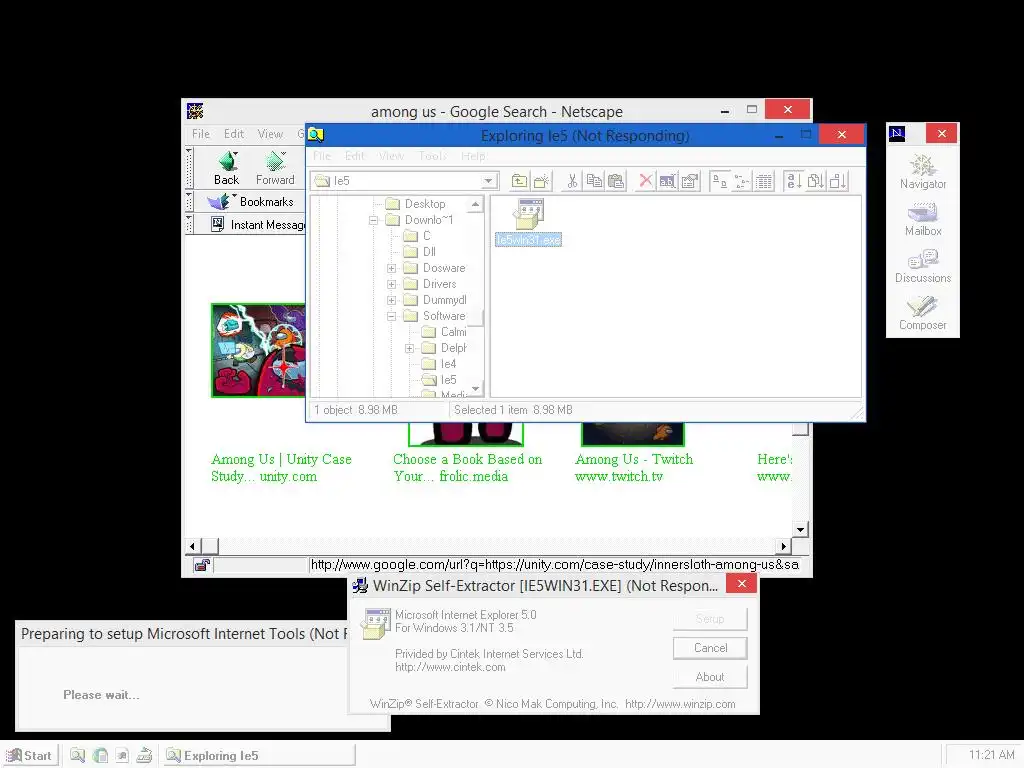Click first quick launch icon on taskbar
Viewport: 1024px width, 768px height.
[78, 756]
